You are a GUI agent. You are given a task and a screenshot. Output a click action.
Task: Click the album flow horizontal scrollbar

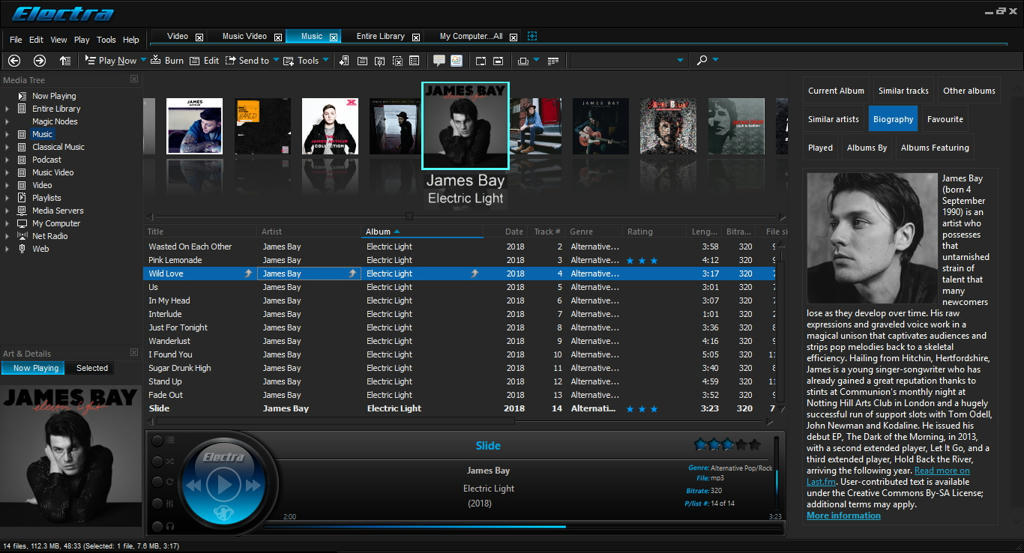pos(465,216)
